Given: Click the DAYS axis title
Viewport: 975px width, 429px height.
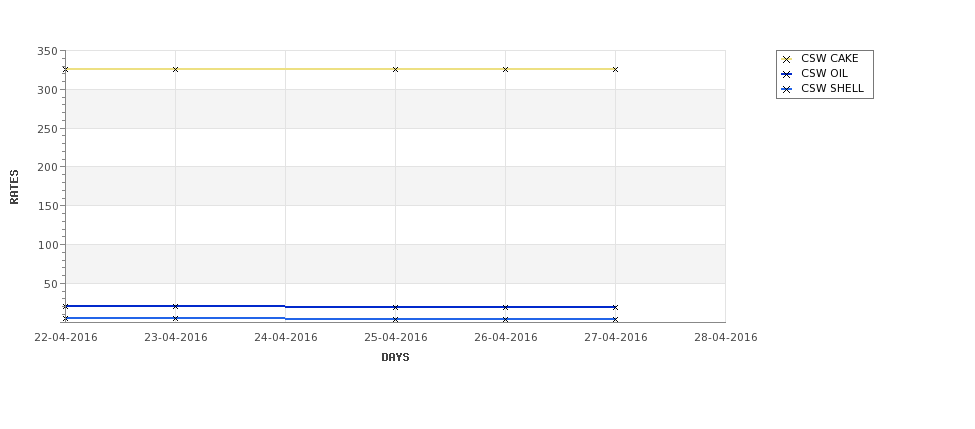Looking at the screenshot, I should (x=395, y=358).
